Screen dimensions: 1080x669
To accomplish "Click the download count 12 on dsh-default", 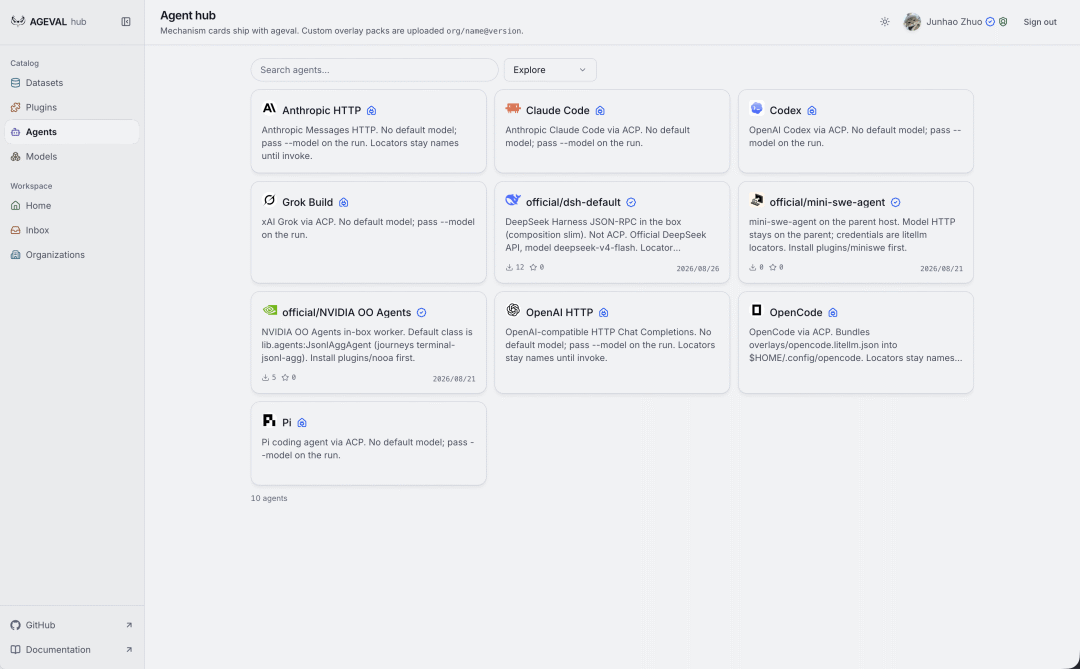I will pos(515,267).
